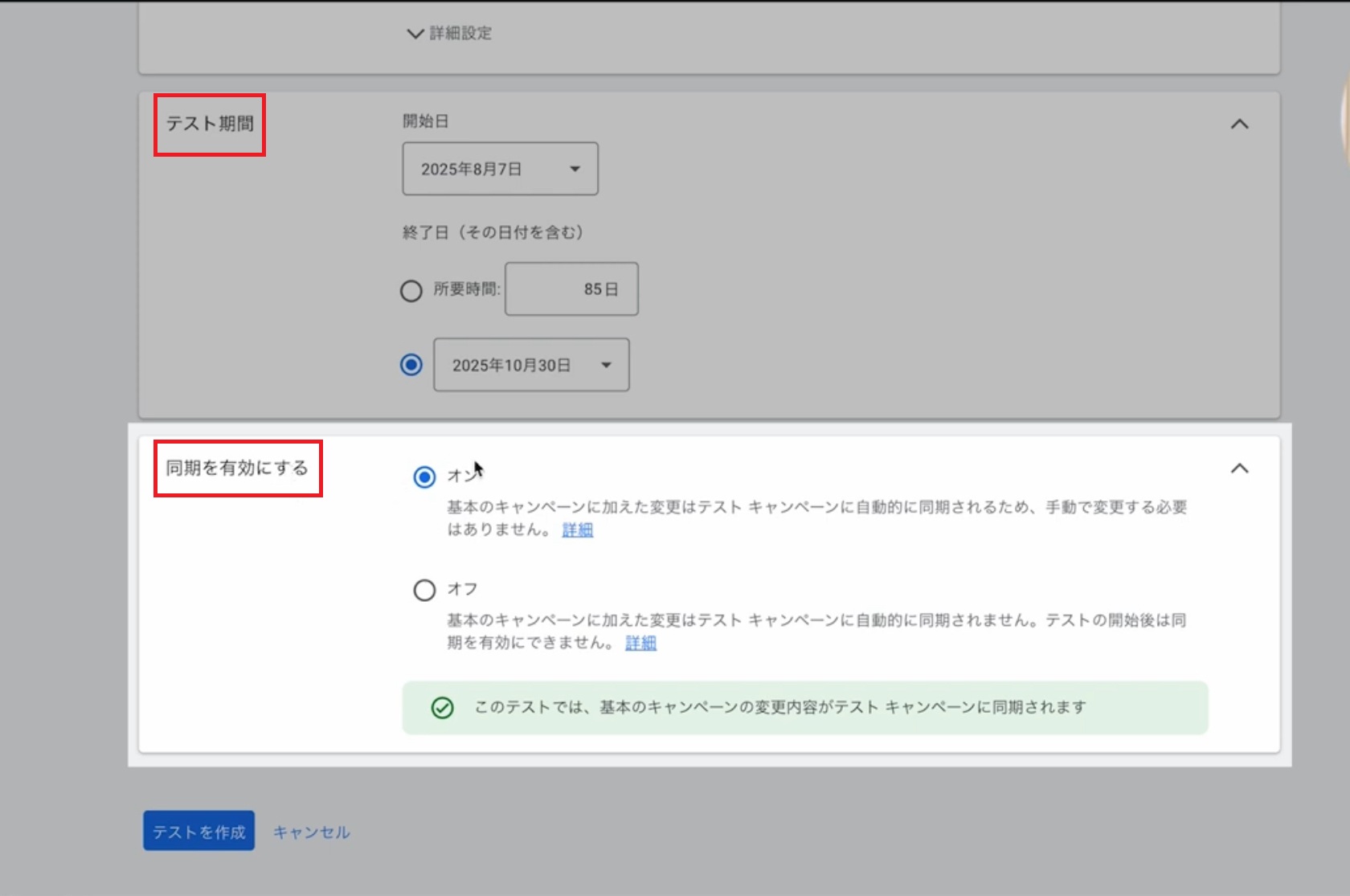The width and height of the screenshot is (1350, 896).
Task: Collapse the 同期を有効にする section chevron
Action: (1239, 468)
